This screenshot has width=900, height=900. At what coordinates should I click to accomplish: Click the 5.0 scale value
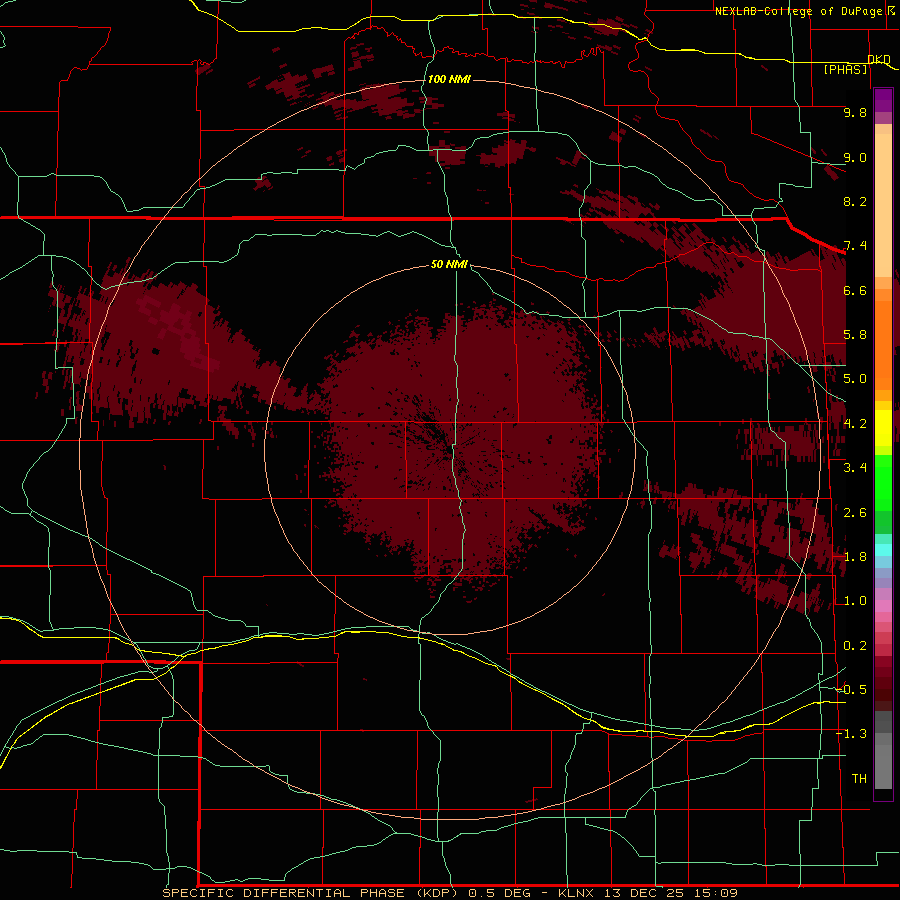(855, 379)
